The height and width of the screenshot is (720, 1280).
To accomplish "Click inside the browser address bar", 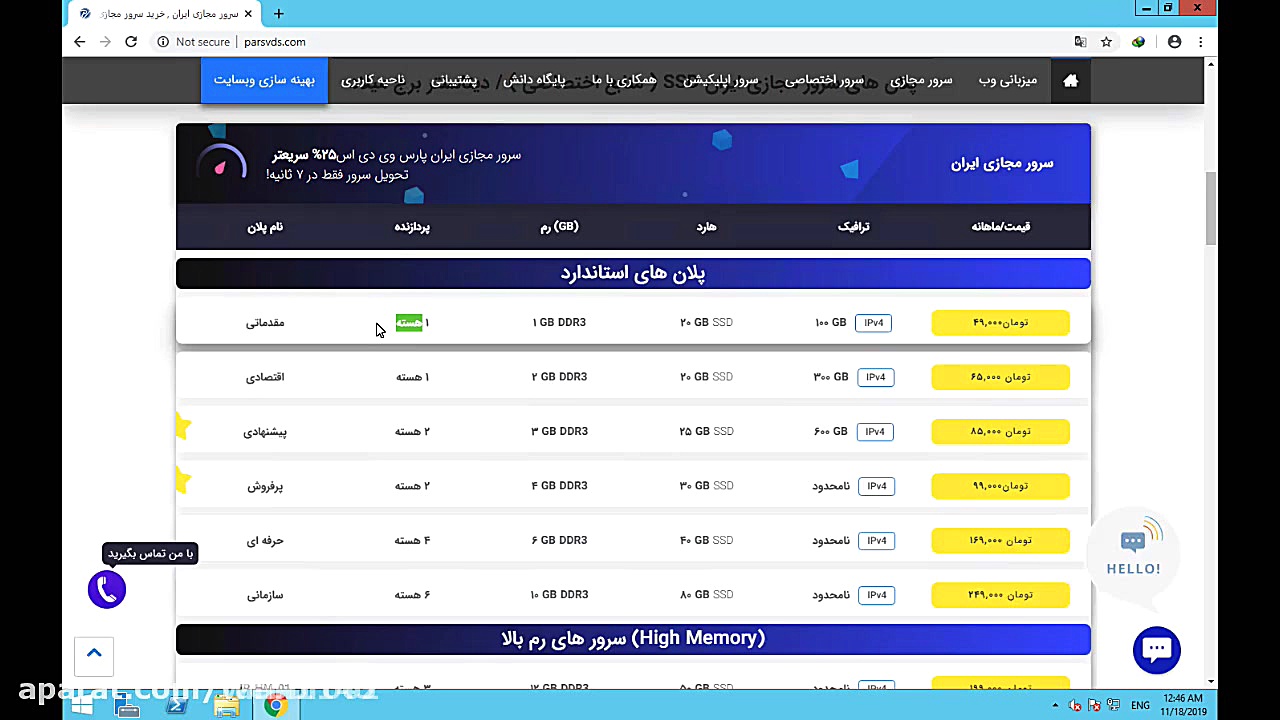I will point(400,41).
